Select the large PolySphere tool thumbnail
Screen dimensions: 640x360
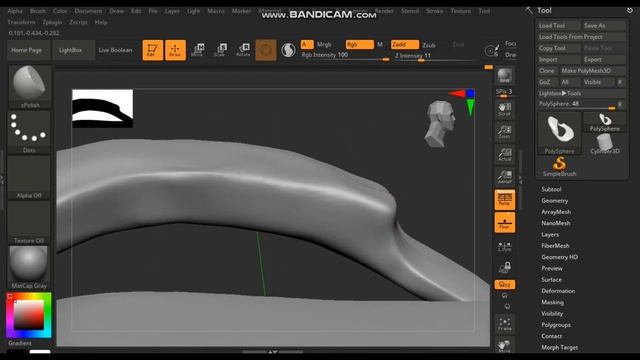pos(560,133)
